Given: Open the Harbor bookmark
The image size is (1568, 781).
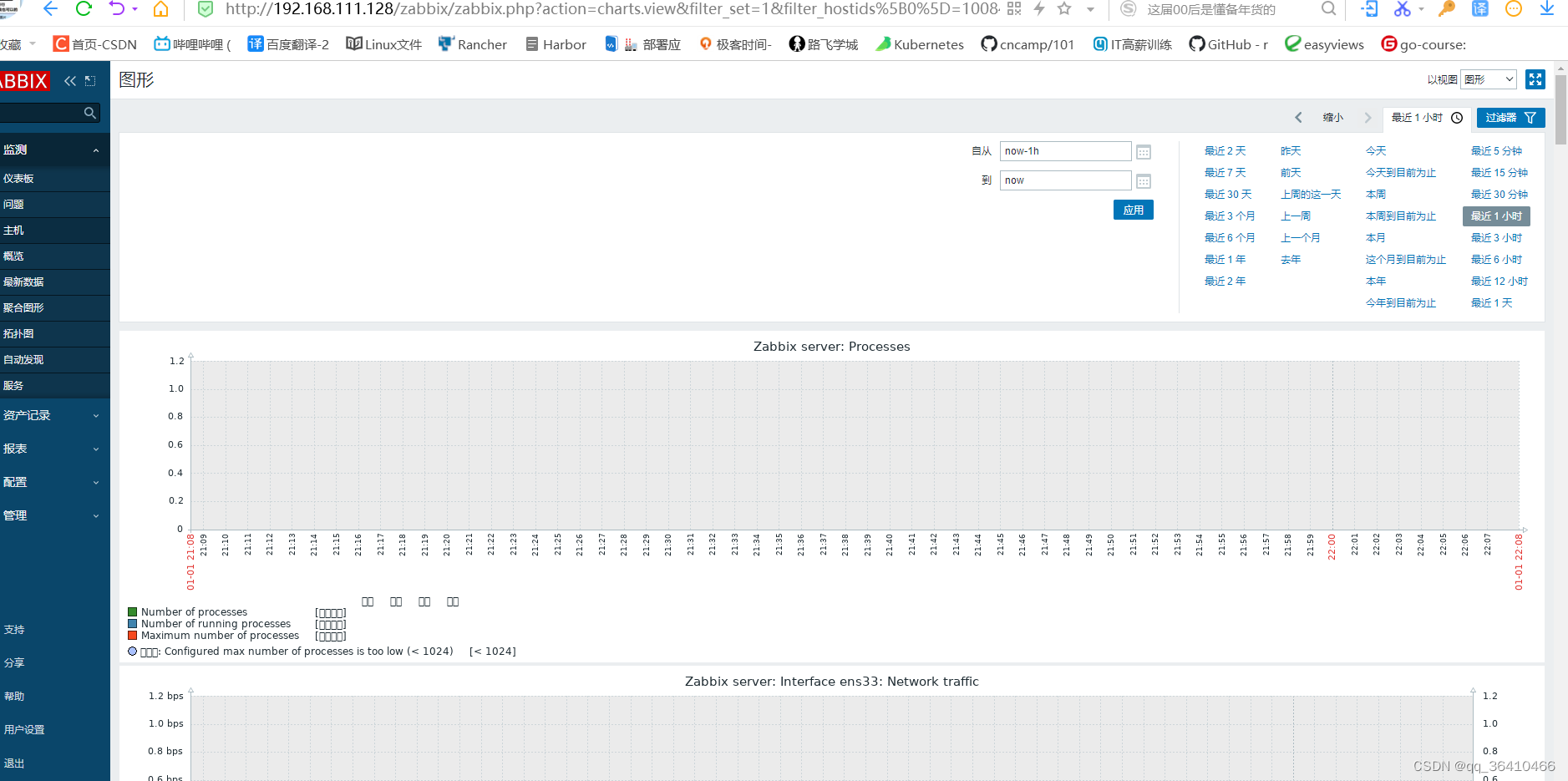Looking at the screenshot, I should pos(556,44).
